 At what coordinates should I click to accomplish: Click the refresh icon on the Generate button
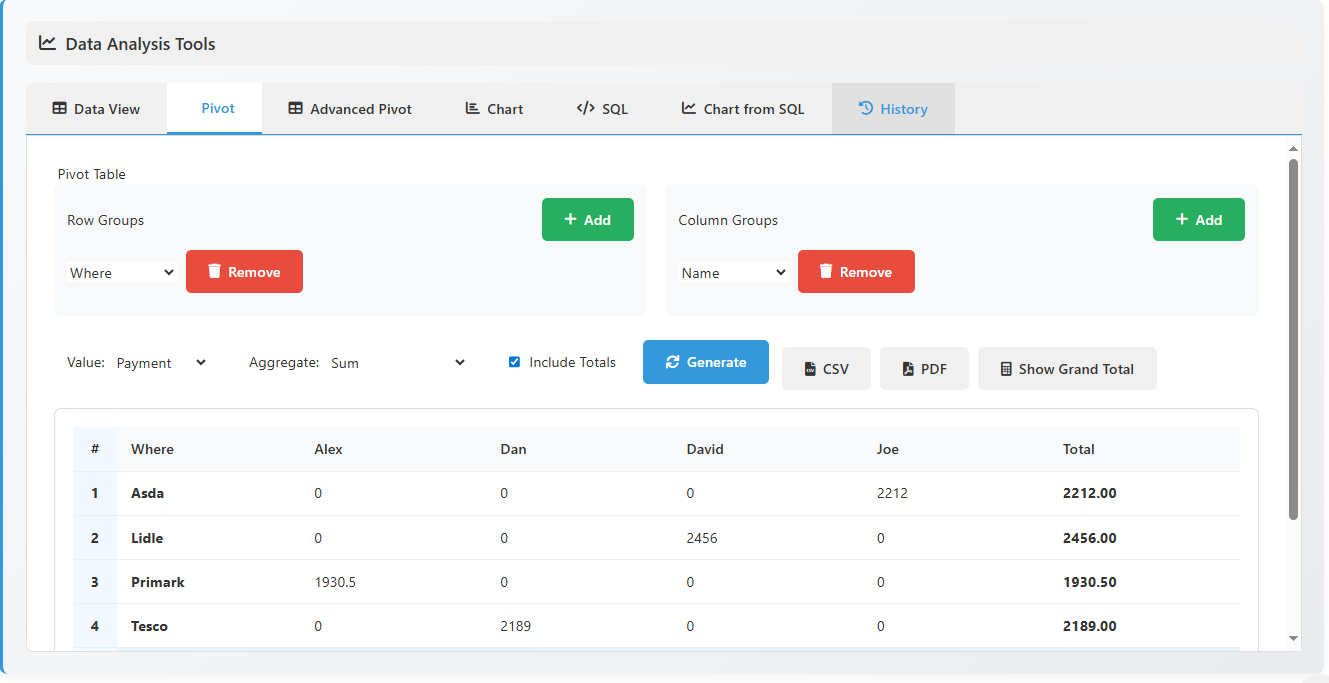coord(673,362)
